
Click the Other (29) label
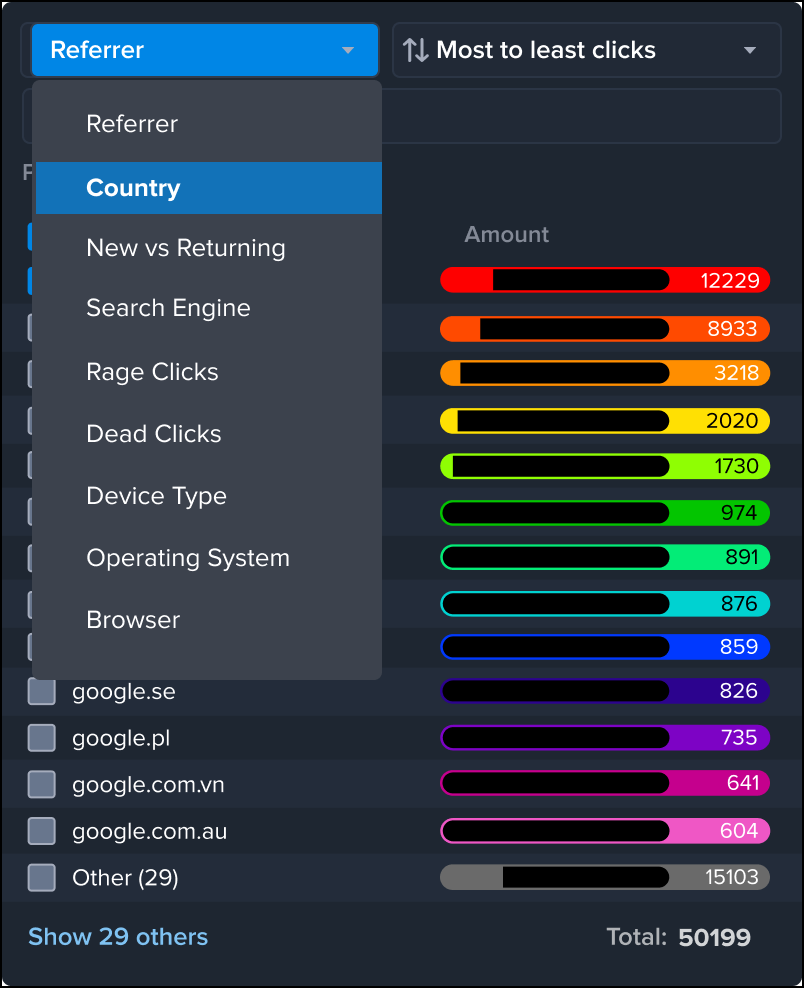coord(125,878)
